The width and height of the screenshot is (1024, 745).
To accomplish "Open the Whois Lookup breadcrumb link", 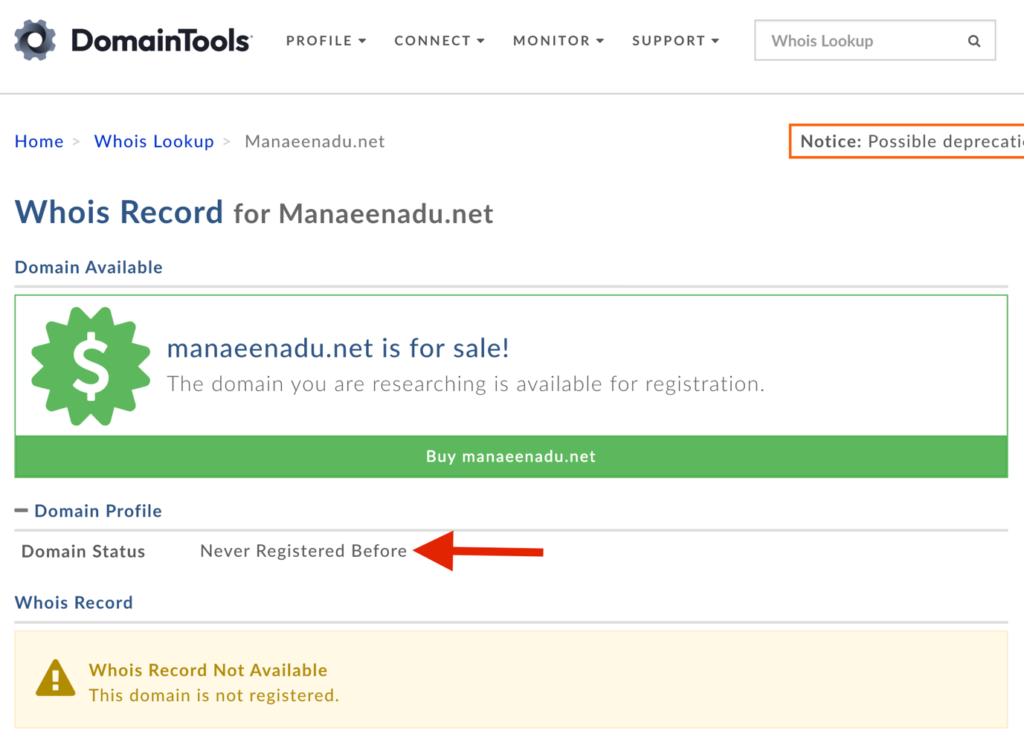I will click(153, 141).
